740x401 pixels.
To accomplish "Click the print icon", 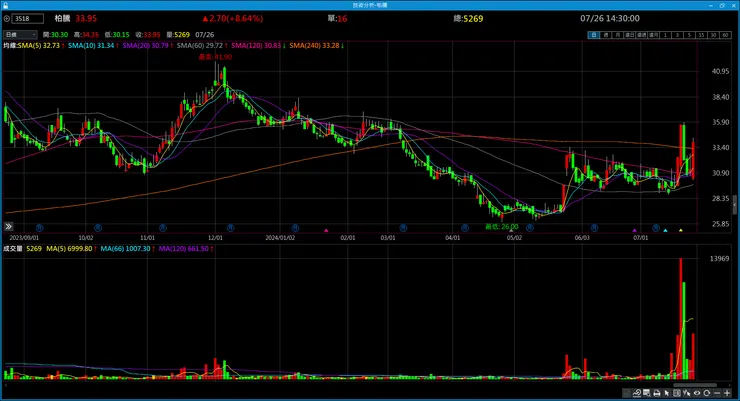I will [x=657, y=393].
